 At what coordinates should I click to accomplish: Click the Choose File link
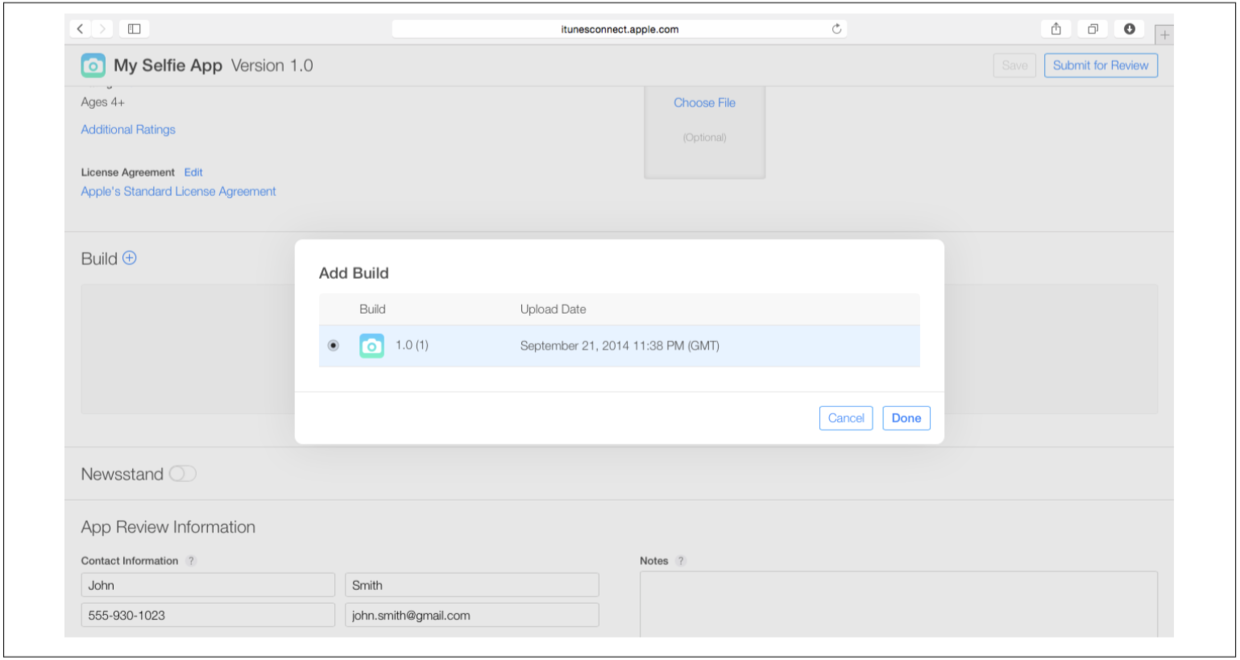point(704,103)
